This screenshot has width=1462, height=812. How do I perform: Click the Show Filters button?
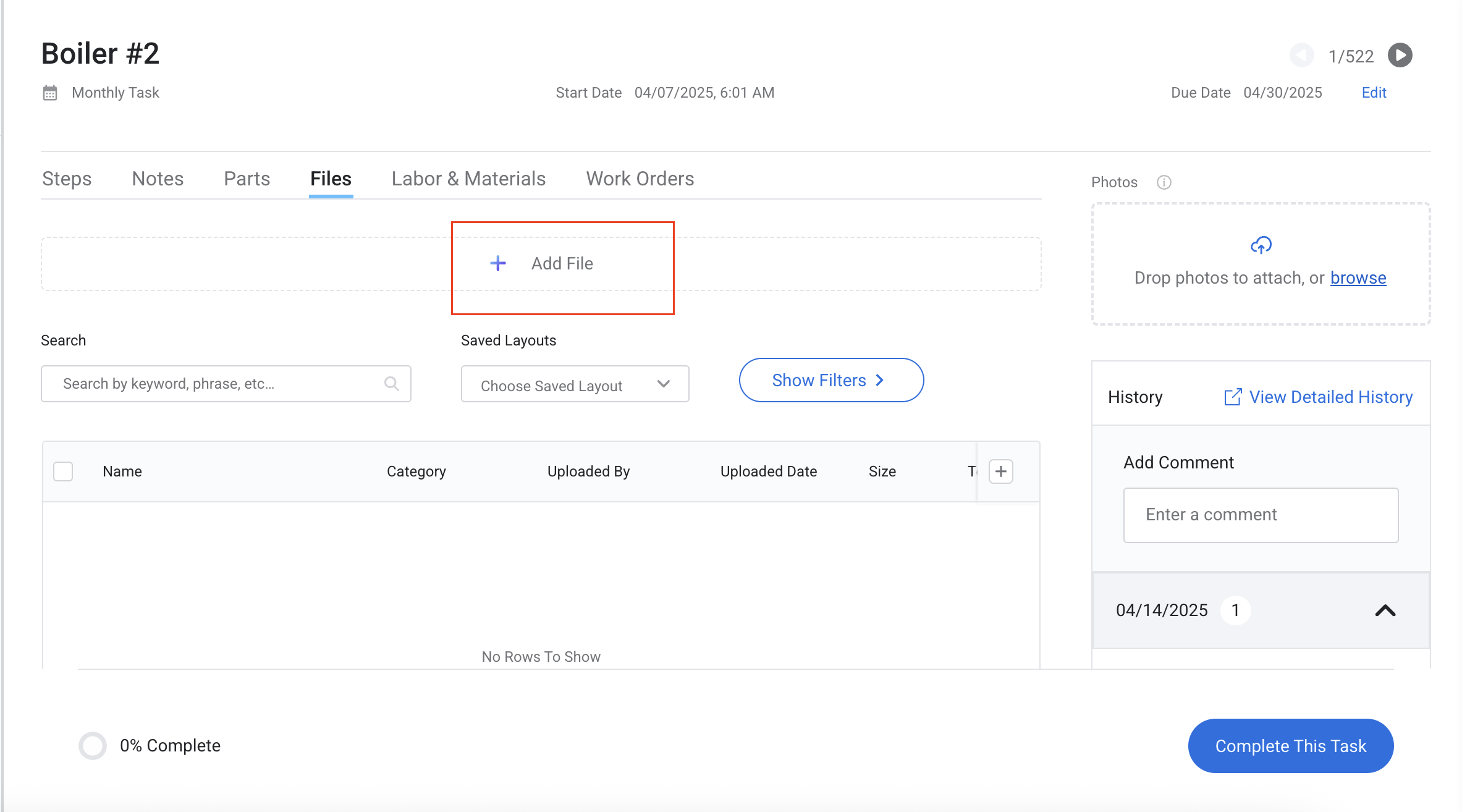coord(831,380)
